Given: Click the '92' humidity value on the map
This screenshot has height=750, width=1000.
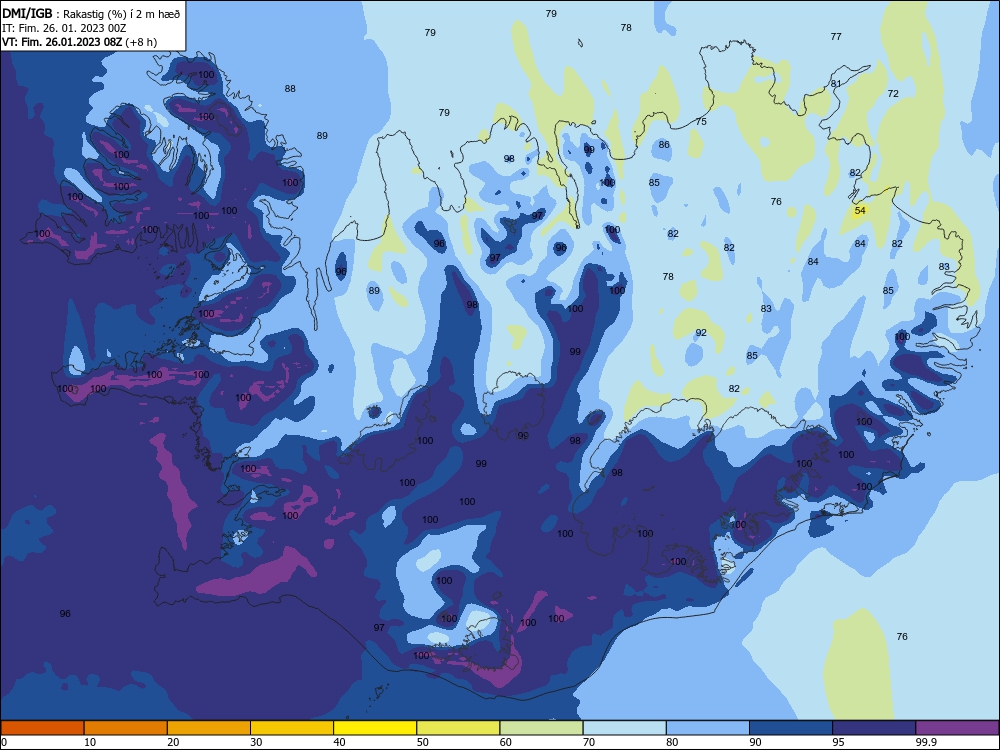Looking at the screenshot, I should click(701, 332).
